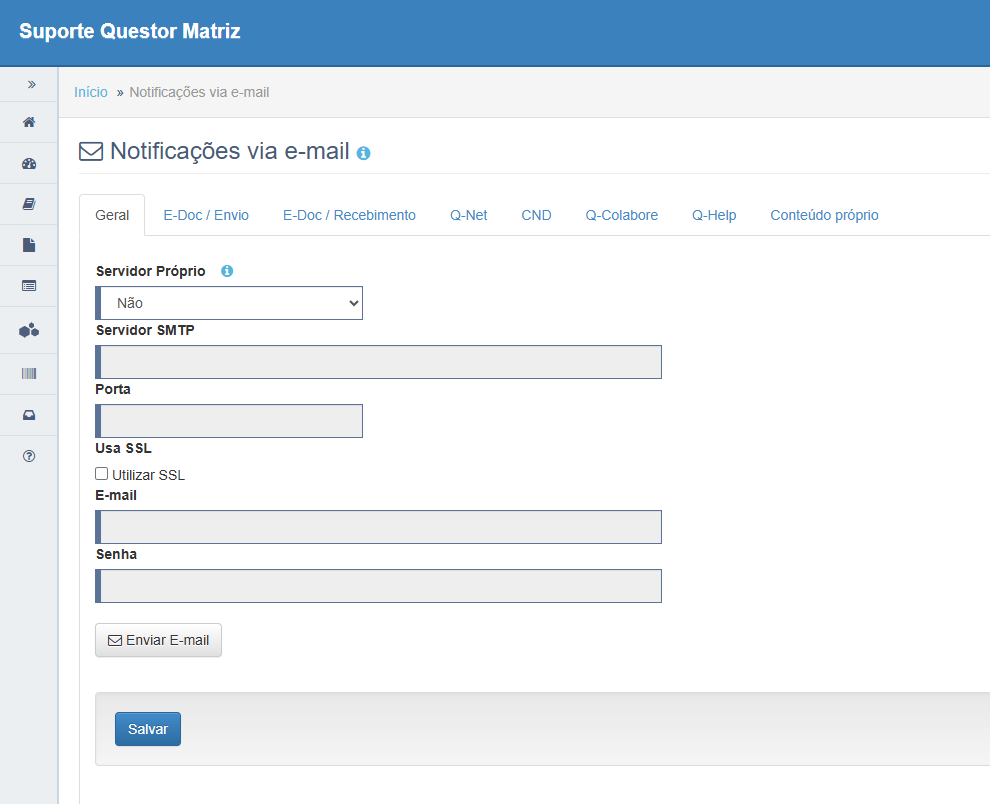This screenshot has width=990, height=804.
Task: Click the home icon in sidebar
Action: (29, 122)
